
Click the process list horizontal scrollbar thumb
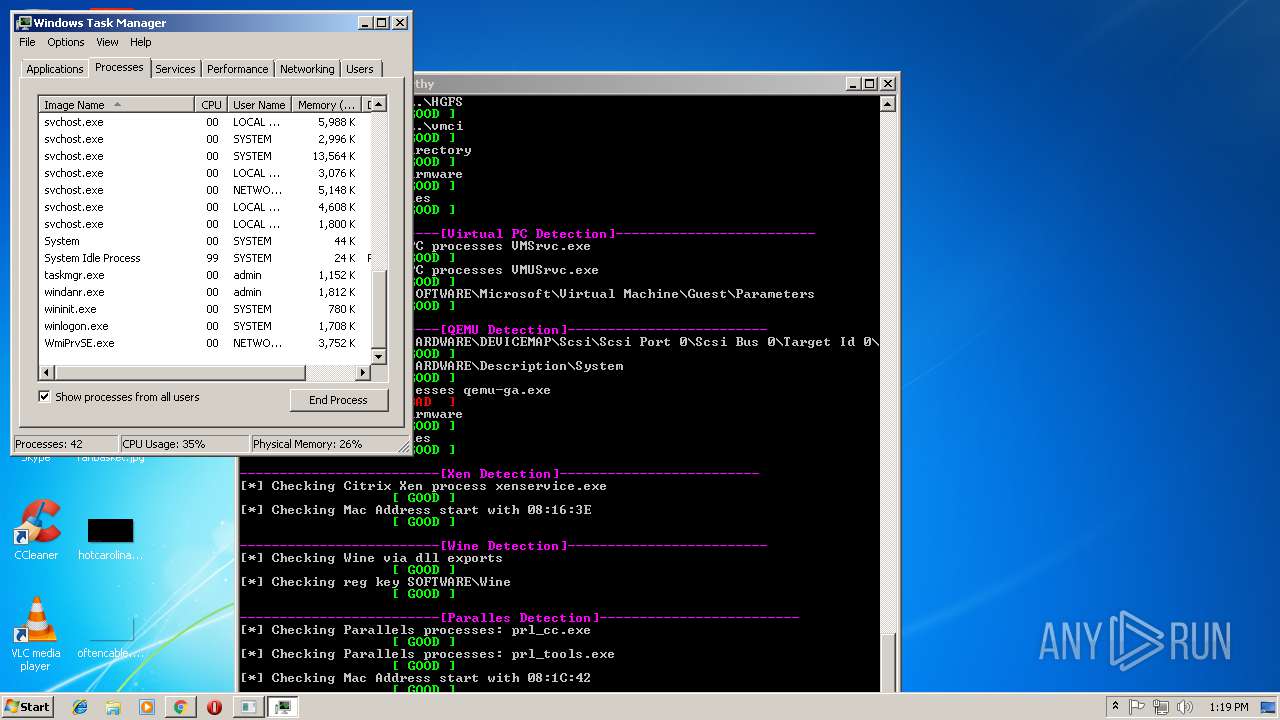180,372
